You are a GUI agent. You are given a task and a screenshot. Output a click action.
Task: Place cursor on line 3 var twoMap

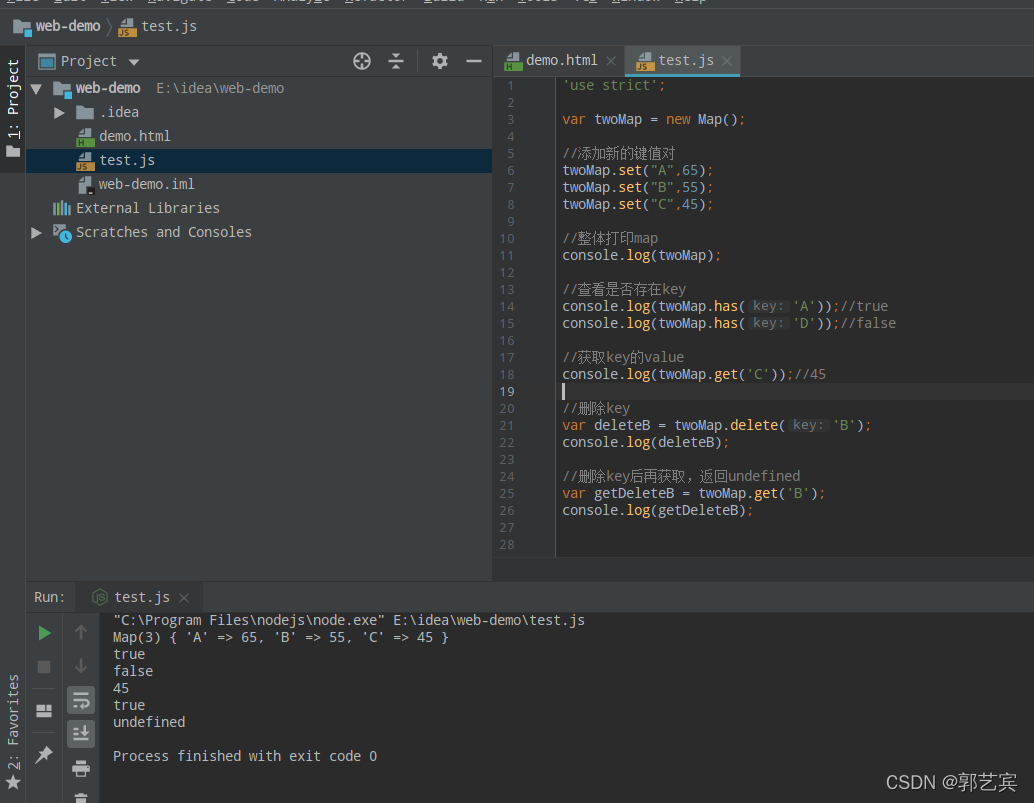tap(654, 120)
